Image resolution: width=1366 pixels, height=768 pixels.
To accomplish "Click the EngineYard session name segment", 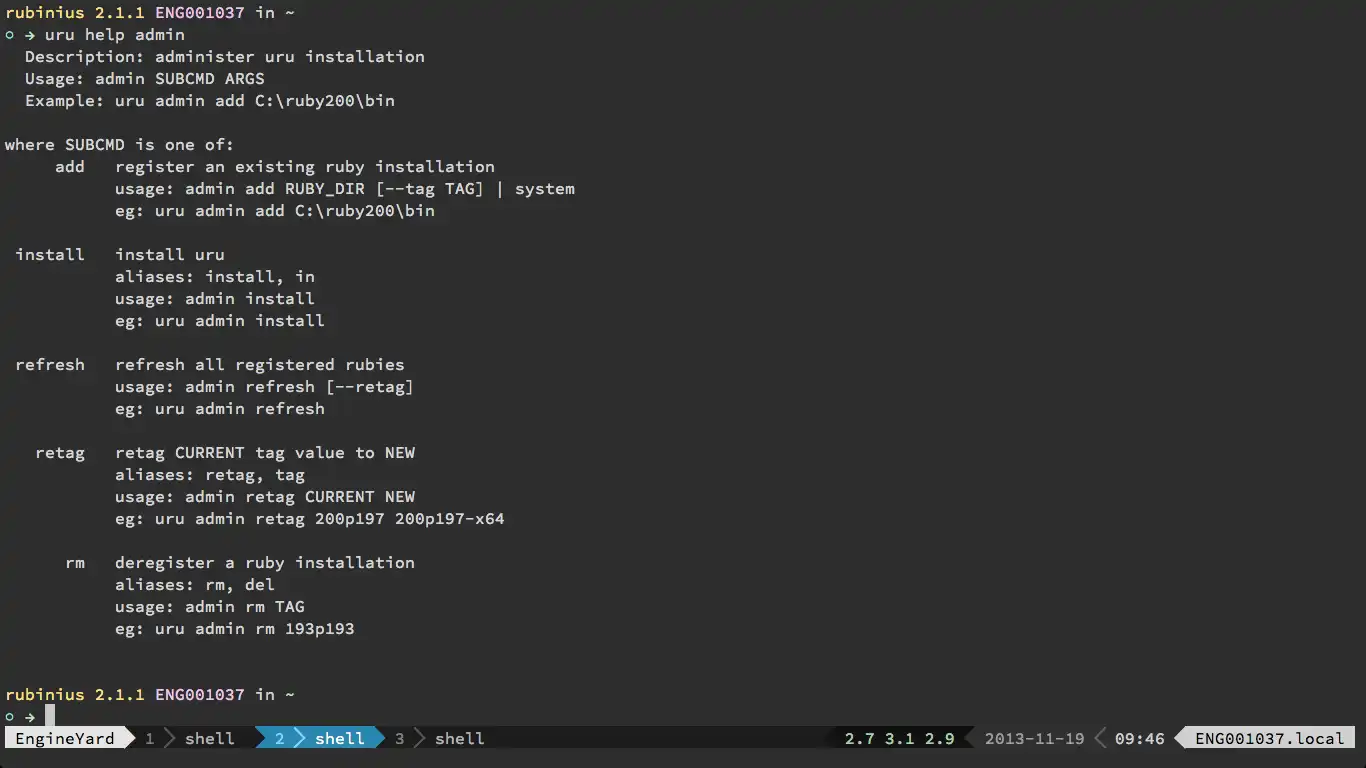I will click(65, 739).
